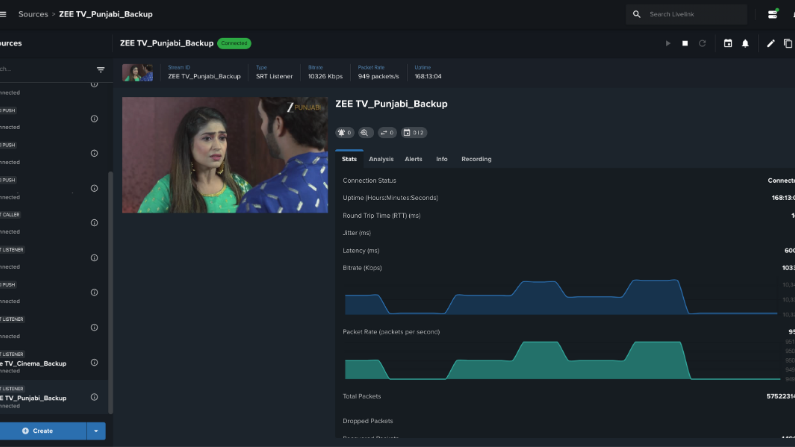Restart the source with the refresh icon
Image resolution: width=795 pixels, height=447 pixels.
click(702, 44)
